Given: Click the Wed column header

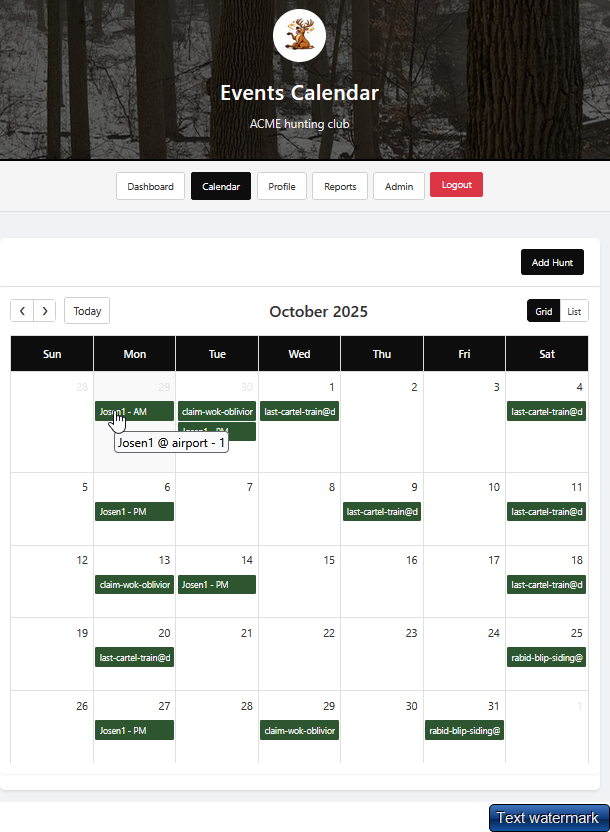Looking at the screenshot, I should pyautogui.click(x=299, y=354).
